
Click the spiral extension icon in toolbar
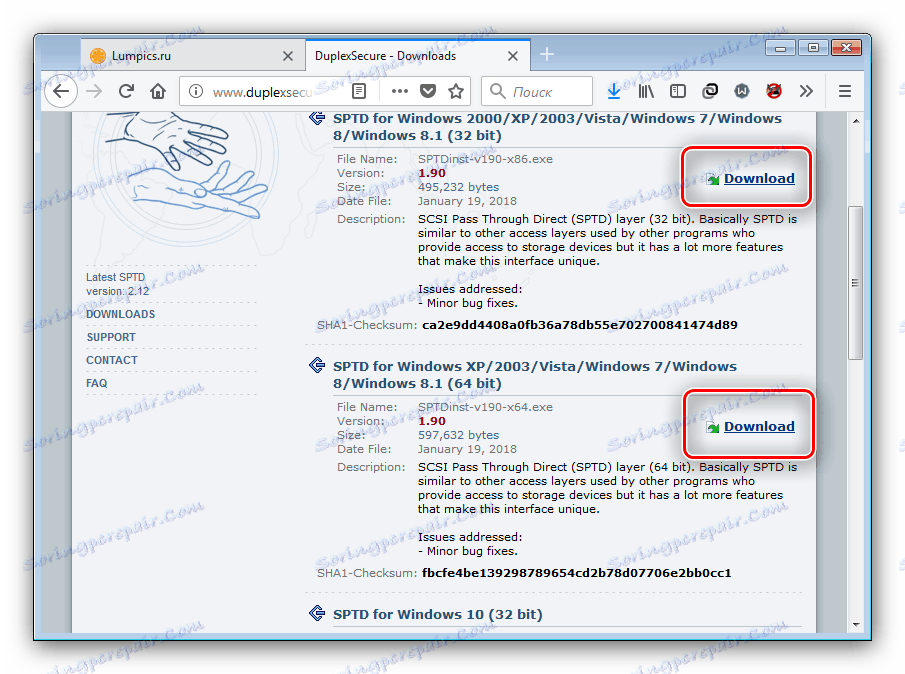point(710,91)
